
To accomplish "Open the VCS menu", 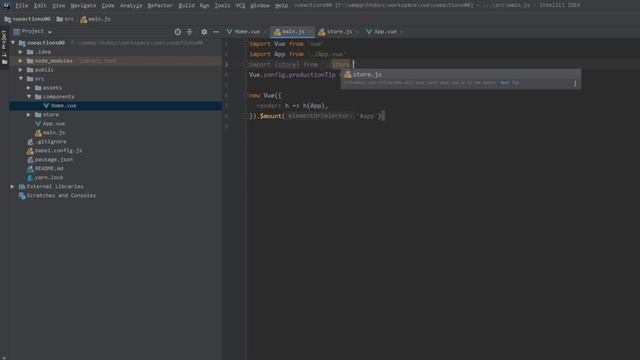I will point(240,5).
